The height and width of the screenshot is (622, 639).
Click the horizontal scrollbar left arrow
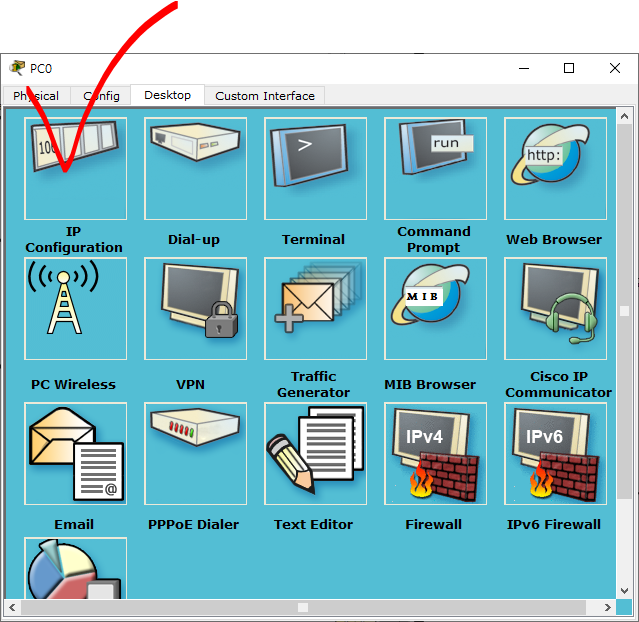12,607
